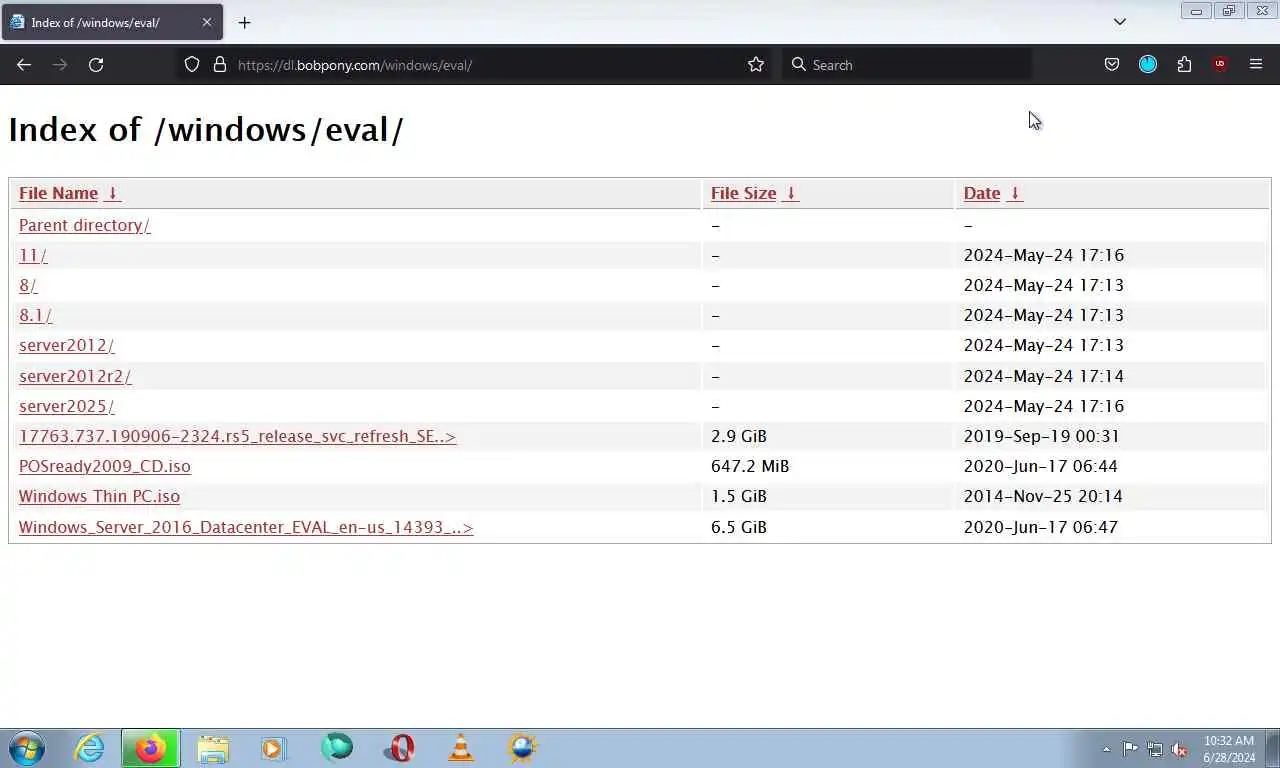Launch Internet Explorer from taskbar
Viewport: 1280px width, 768px height.
tap(90, 748)
